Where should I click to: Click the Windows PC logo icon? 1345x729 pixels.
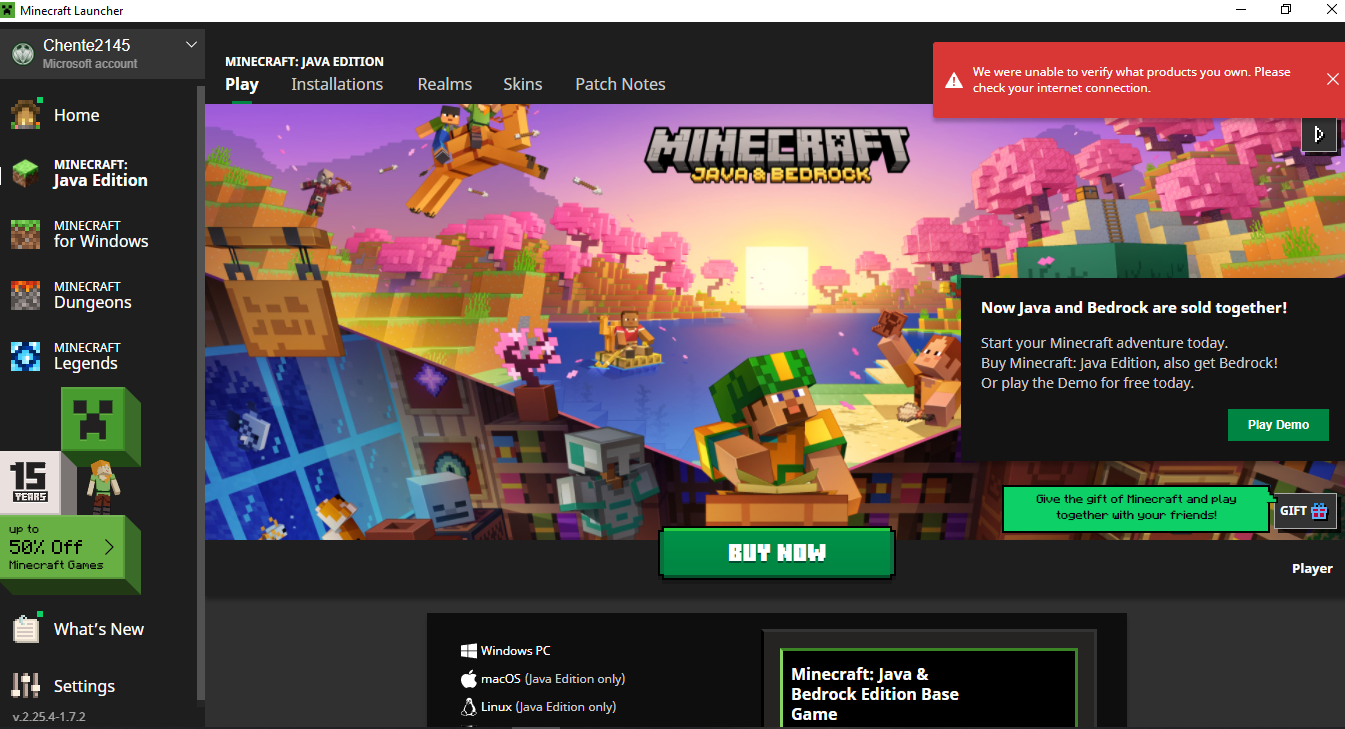pyautogui.click(x=468, y=650)
